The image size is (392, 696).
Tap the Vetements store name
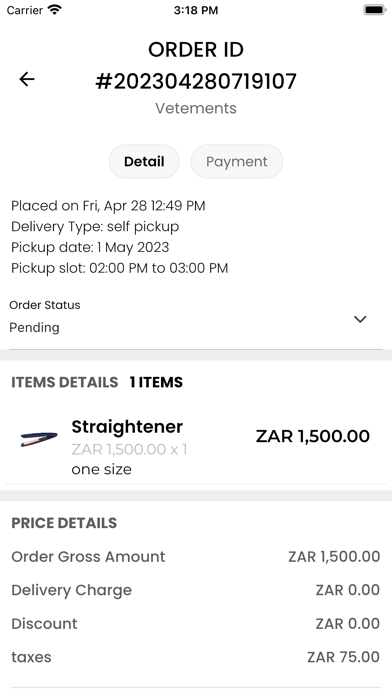196,108
